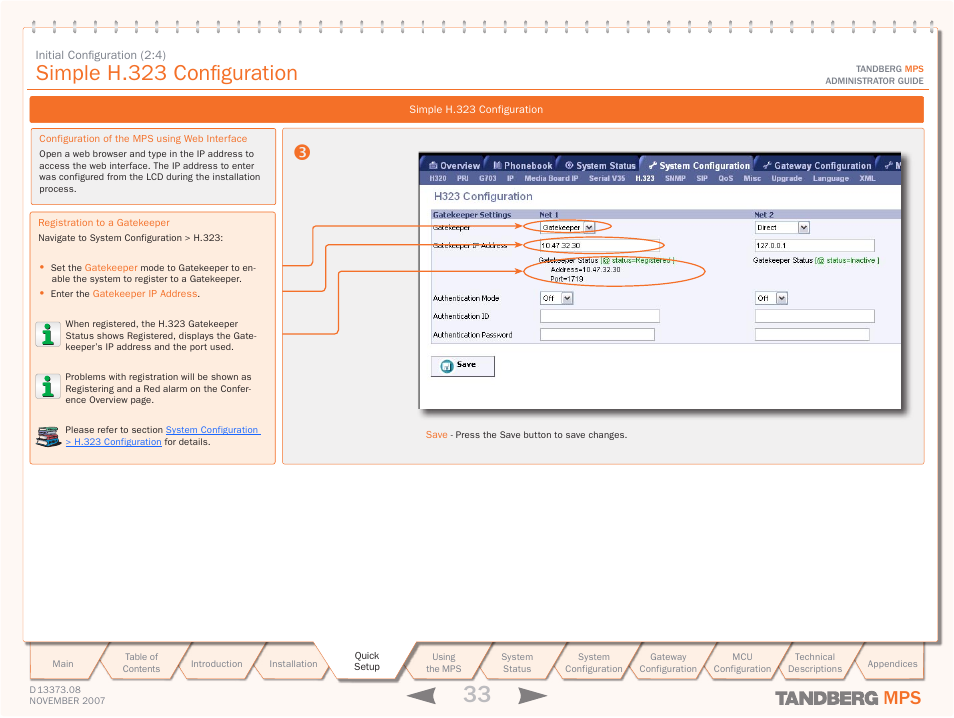Screen dimensions: 954x718
Task: Open the Misc submenu item
Action: [x=753, y=178]
